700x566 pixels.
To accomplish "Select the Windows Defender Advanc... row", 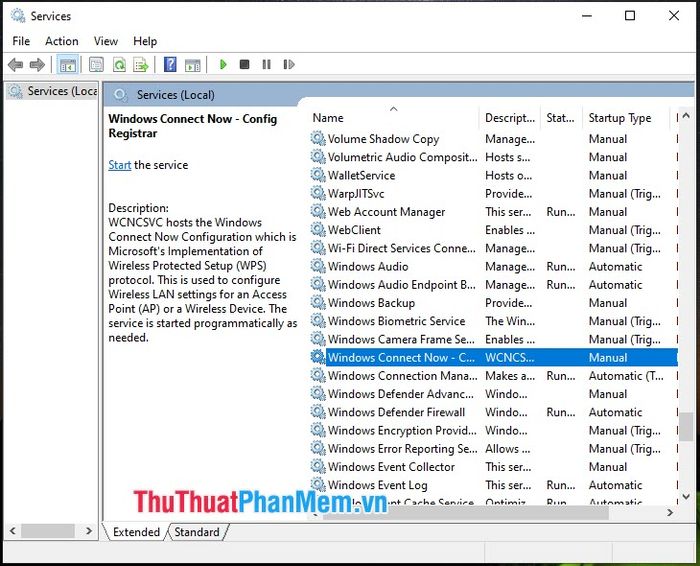I will 494,394.
